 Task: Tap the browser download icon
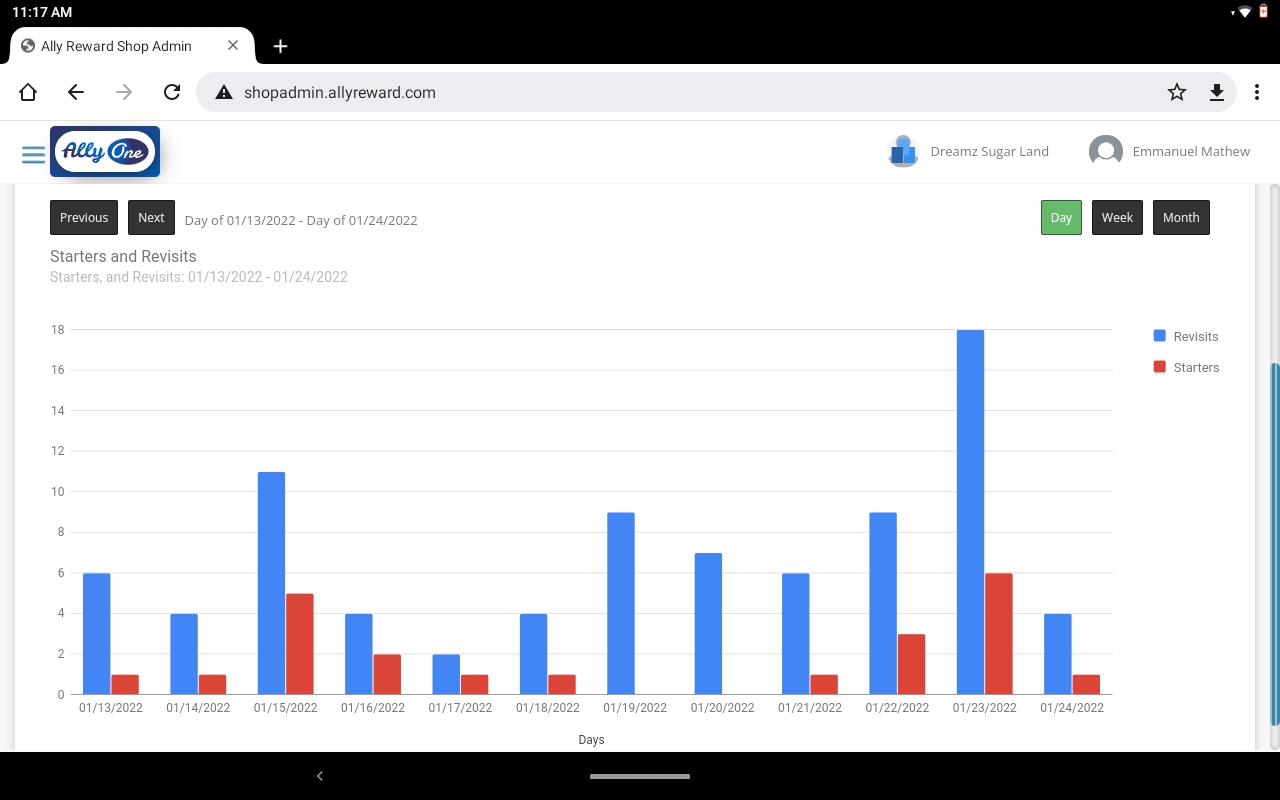coord(1217,92)
